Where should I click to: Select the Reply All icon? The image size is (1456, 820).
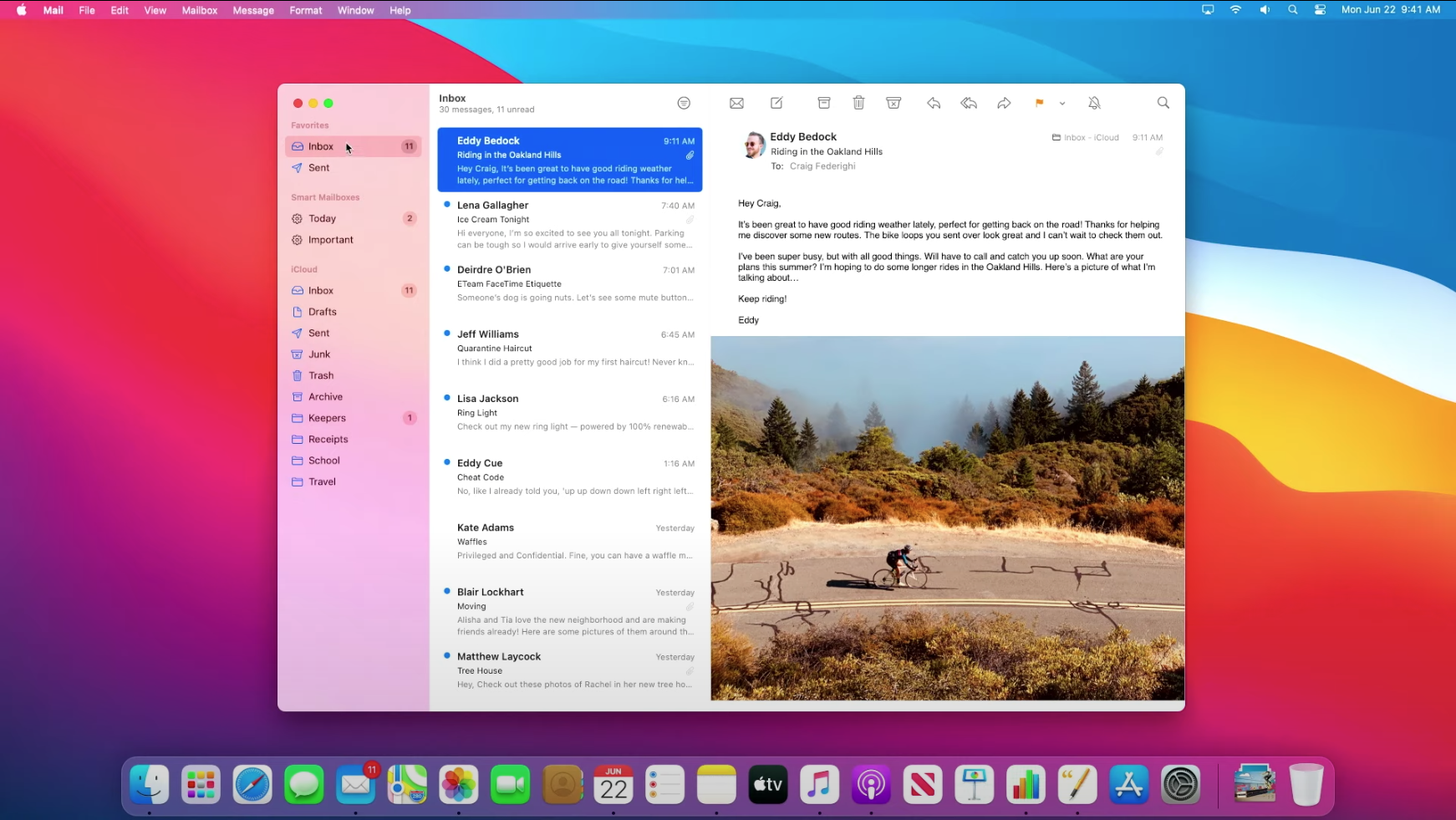(x=968, y=103)
